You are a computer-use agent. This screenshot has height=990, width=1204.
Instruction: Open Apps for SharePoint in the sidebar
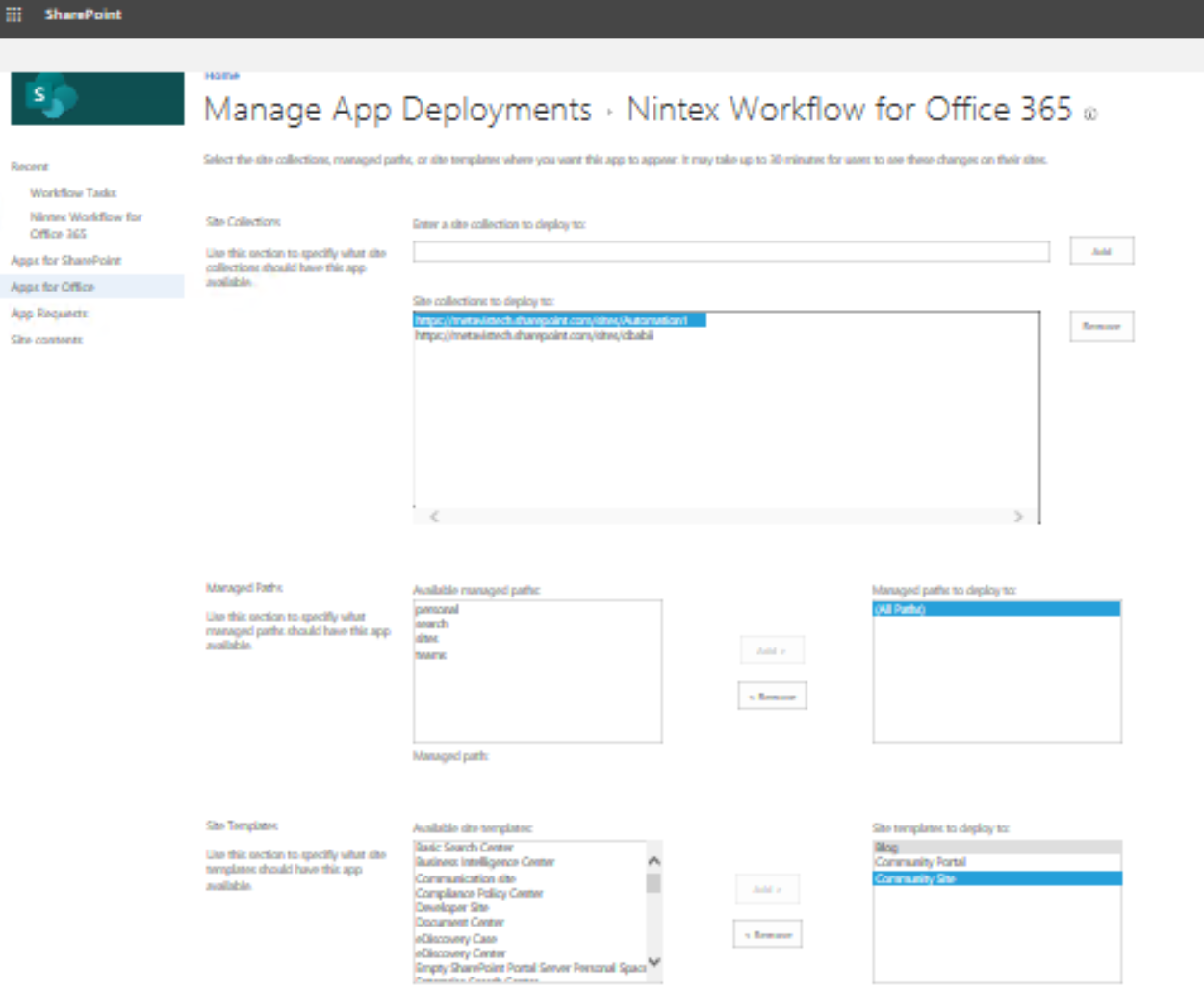point(64,260)
